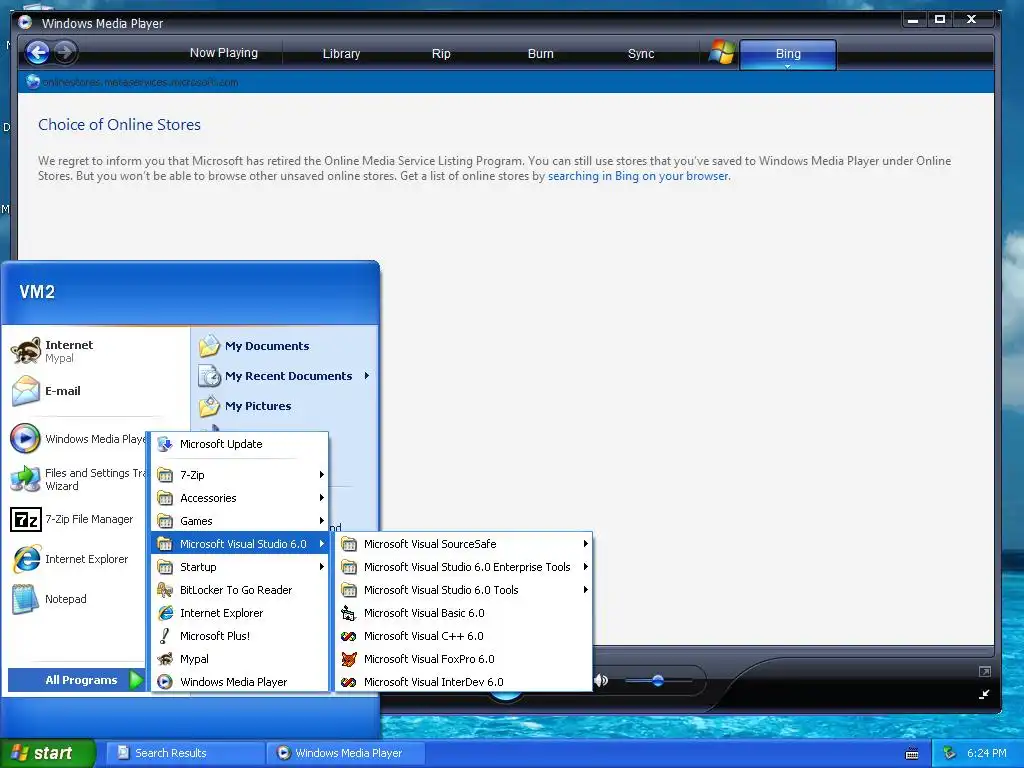Click the Media Player page address text
1024x768 pixels.
(140, 82)
